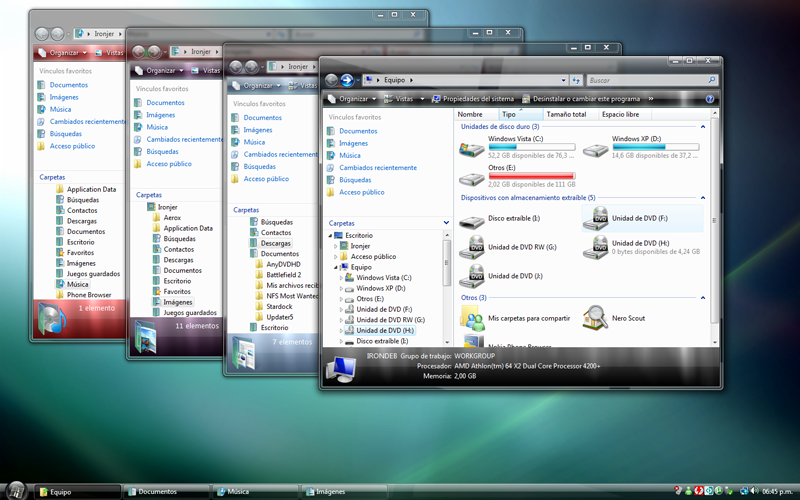The image size is (800, 500).
Task: Expand Ironjer node in Equipo folder tree
Action: point(336,246)
